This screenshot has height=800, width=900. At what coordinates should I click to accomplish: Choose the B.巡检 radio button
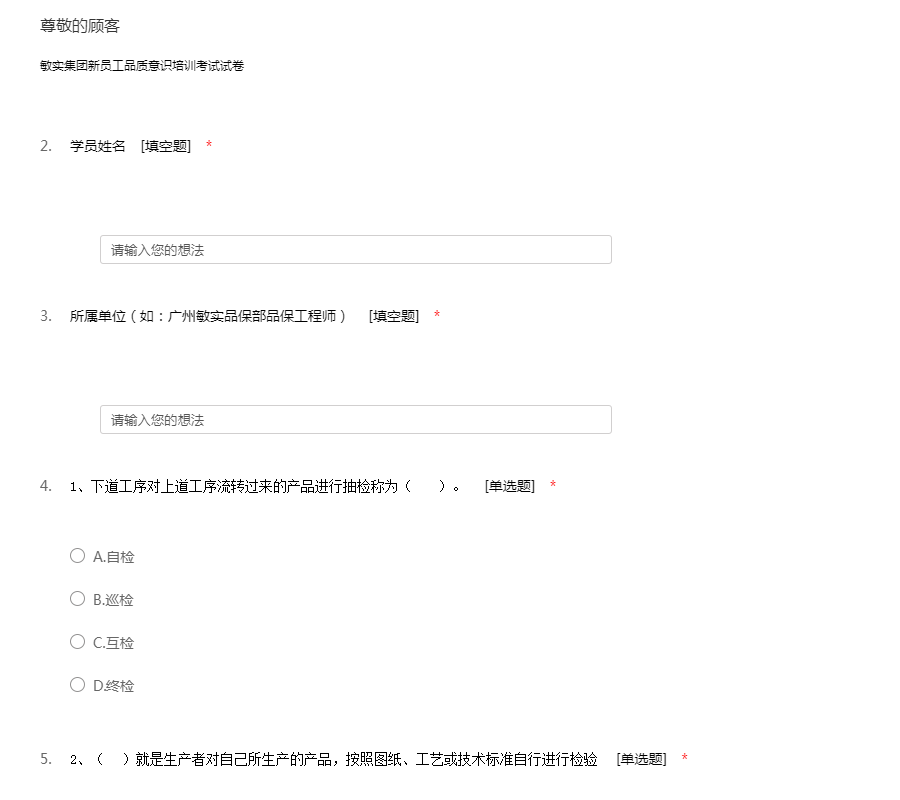point(77,599)
